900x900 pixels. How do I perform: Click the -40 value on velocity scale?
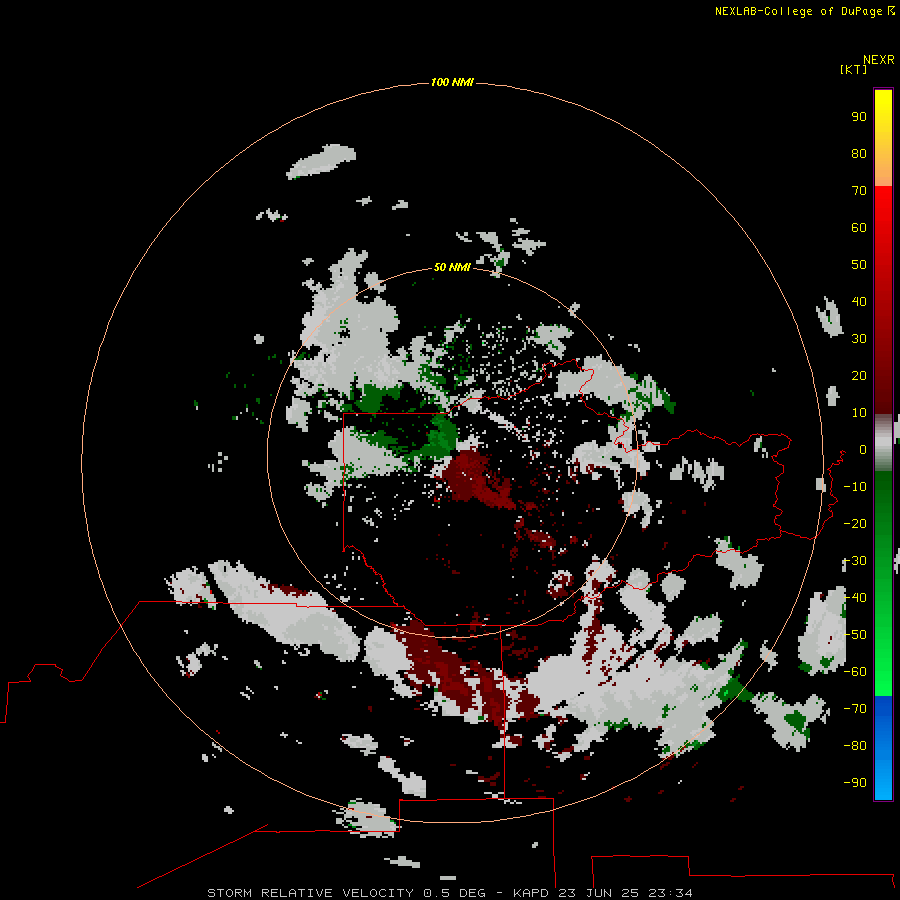tap(855, 598)
